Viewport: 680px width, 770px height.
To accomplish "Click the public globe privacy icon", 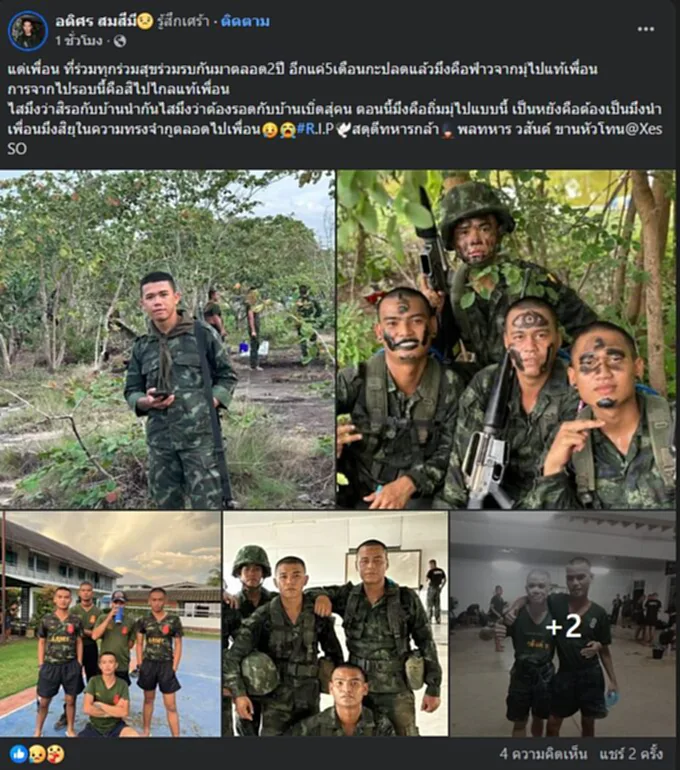I will click(x=120, y=41).
